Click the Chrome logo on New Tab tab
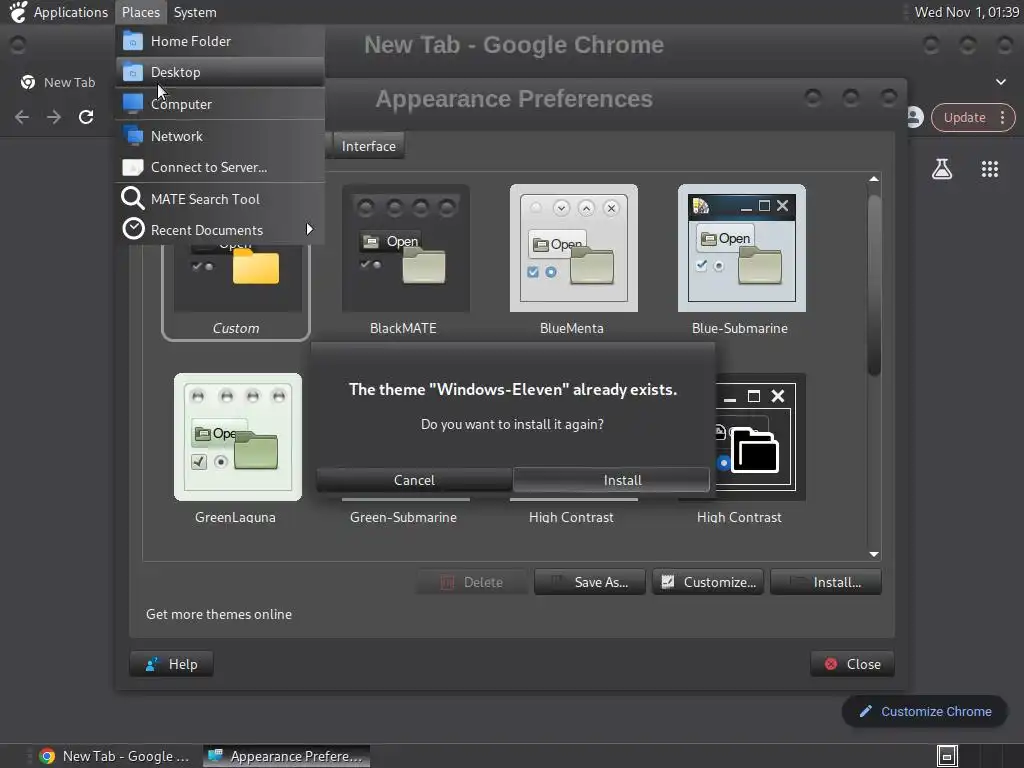Viewport: 1024px width, 768px height. click(28, 82)
